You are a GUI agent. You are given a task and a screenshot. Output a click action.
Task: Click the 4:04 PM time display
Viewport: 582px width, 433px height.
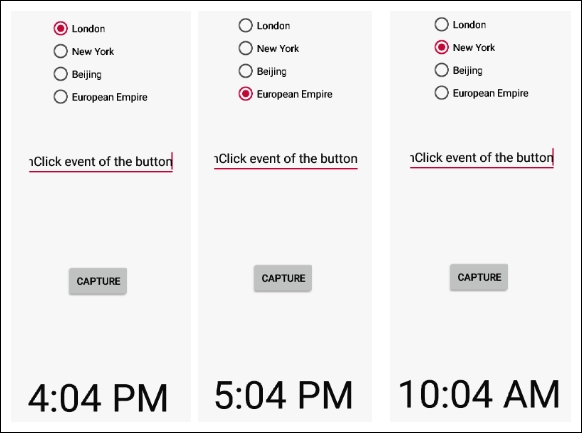click(x=98, y=398)
